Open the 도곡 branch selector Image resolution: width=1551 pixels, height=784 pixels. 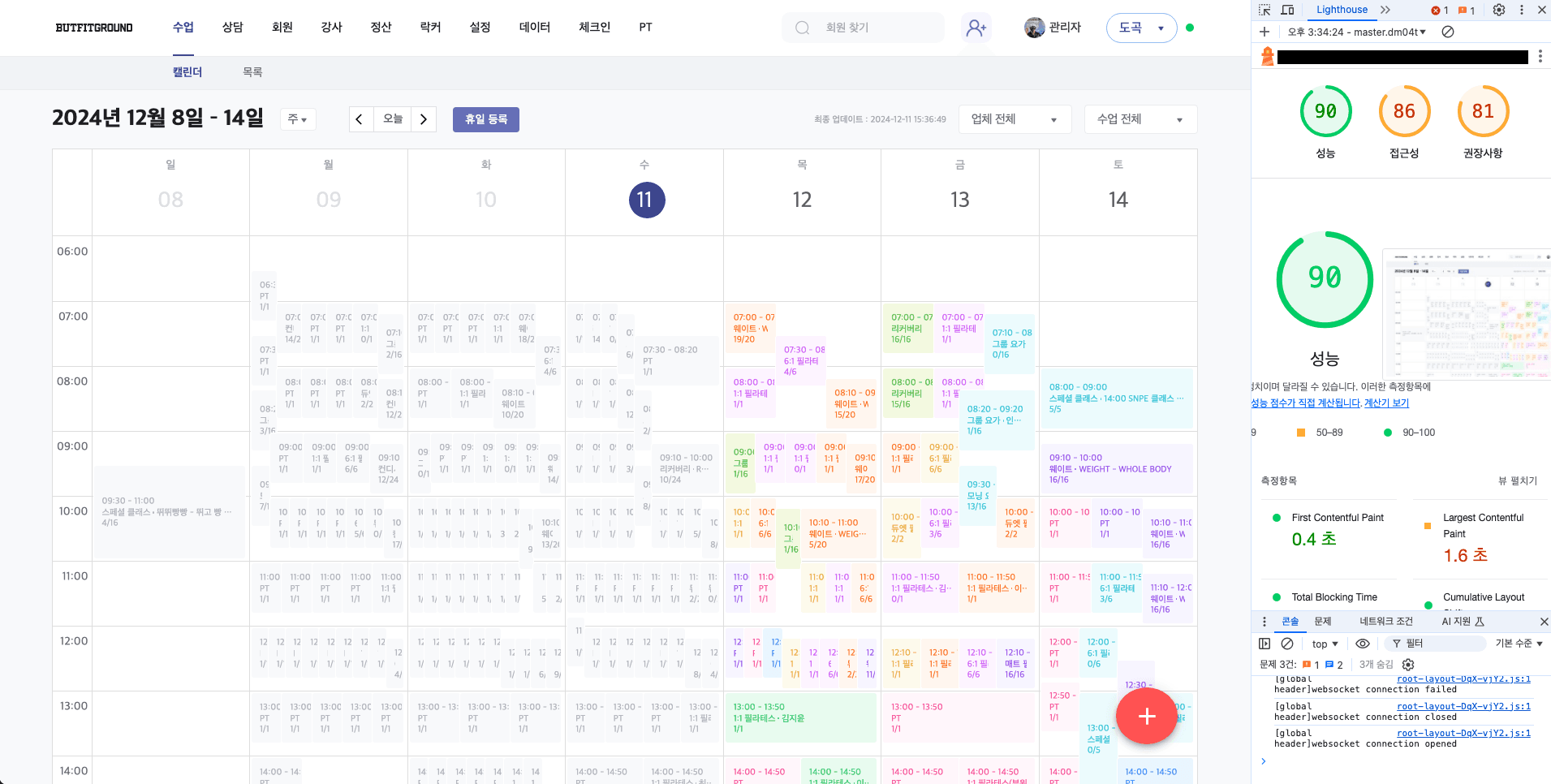pyautogui.click(x=1141, y=28)
